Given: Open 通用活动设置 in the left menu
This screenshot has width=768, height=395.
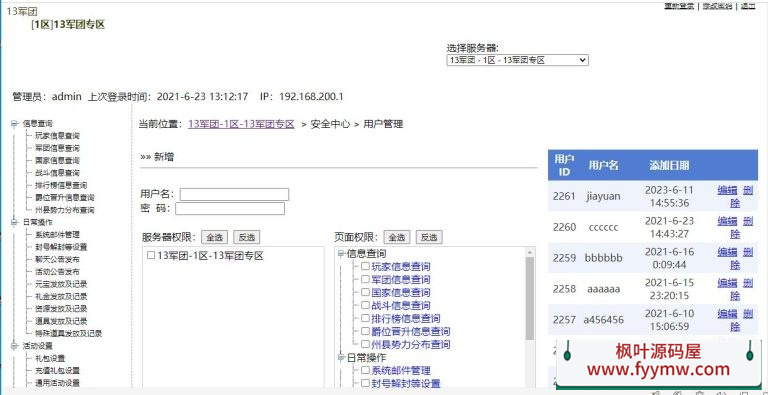Looking at the screenshot, I should coord(57,383).
